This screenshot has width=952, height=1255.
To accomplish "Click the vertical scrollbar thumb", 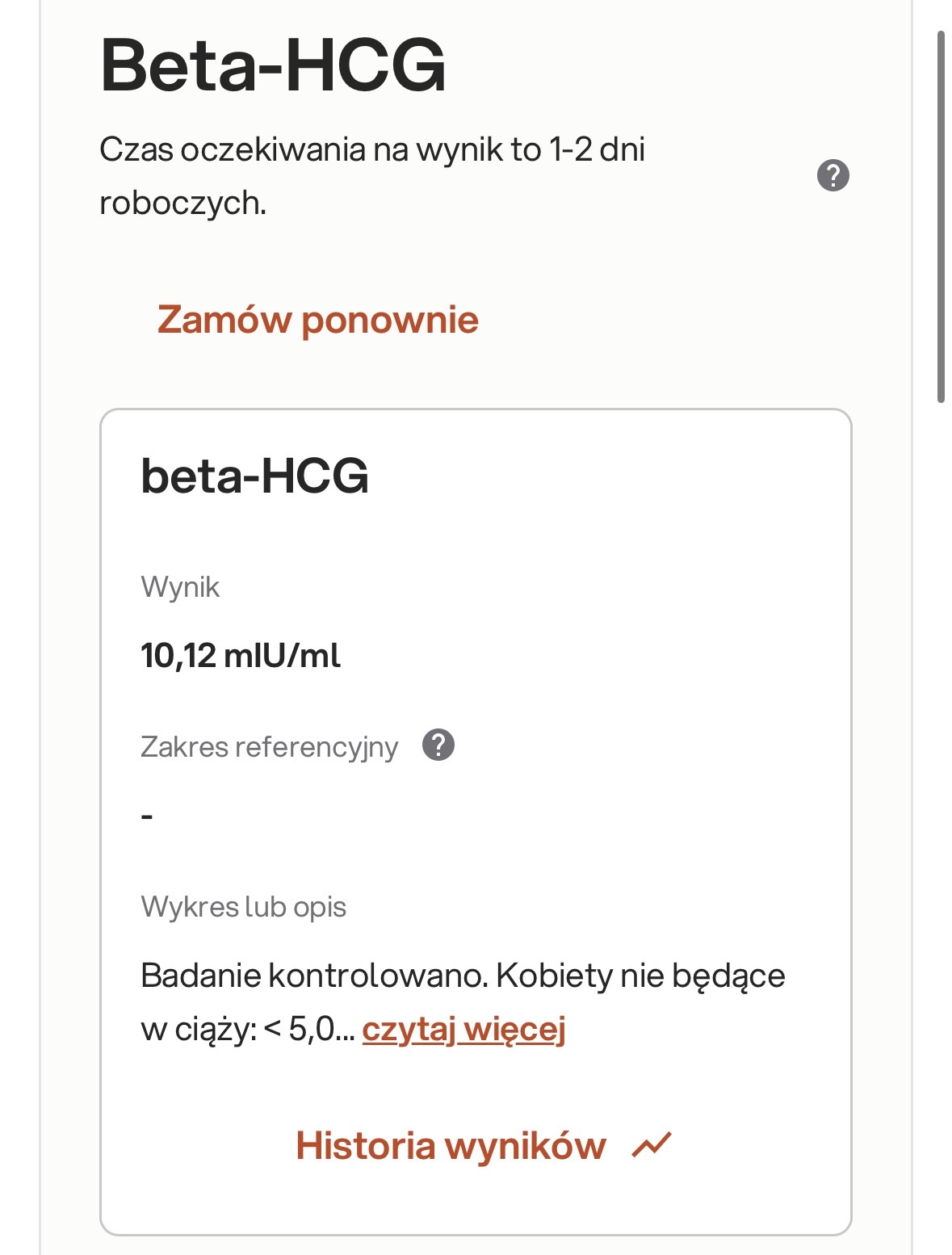I will pyautogui.click(x=941, y=216).
